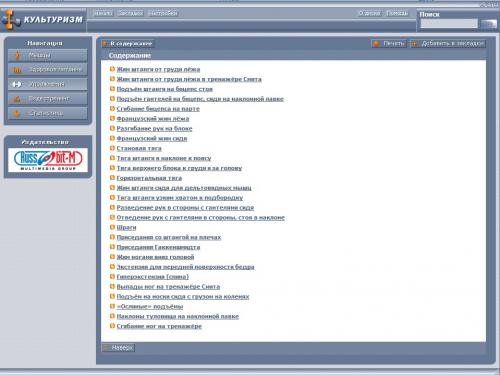The image size is (500, 375).
Task: Open link Экстензия для передней поверхности бедра
Action: [x=185, y=267]
